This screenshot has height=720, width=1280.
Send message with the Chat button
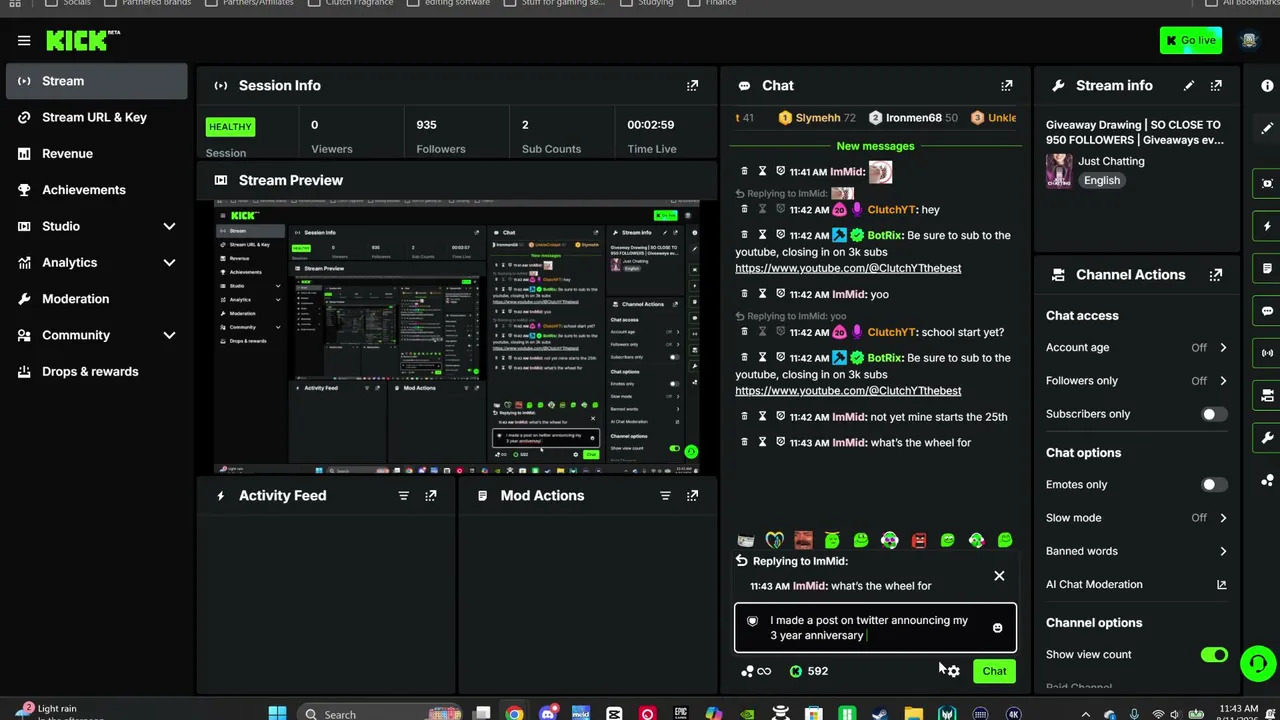[994, 671]
